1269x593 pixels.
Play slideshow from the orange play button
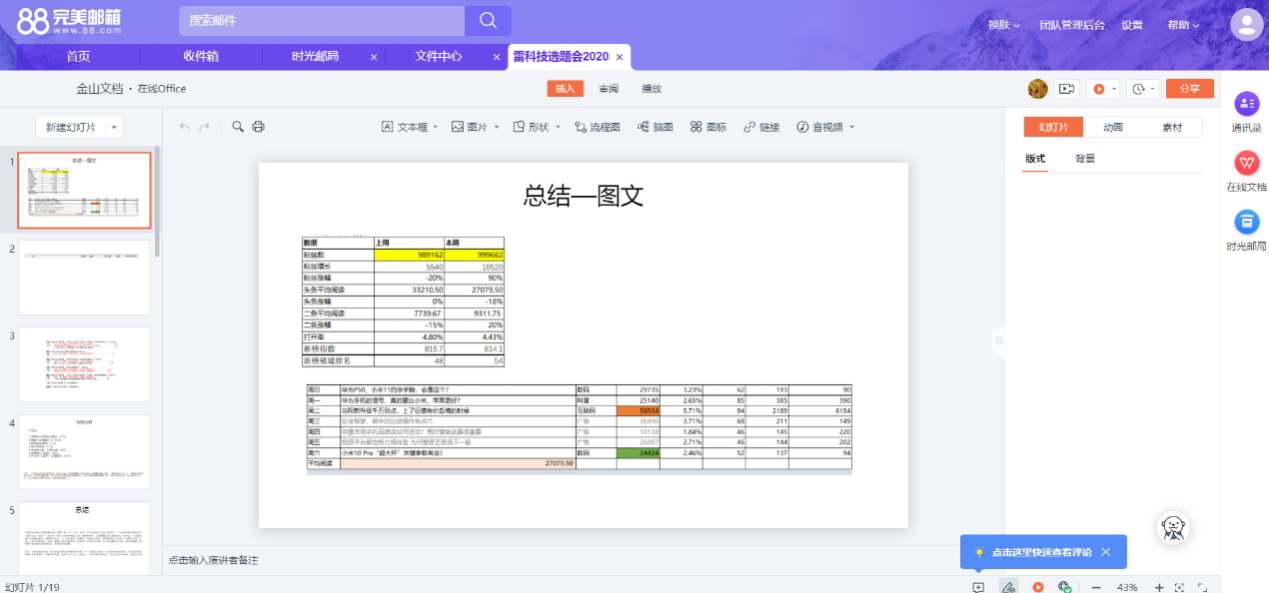tap(1099, 89)
